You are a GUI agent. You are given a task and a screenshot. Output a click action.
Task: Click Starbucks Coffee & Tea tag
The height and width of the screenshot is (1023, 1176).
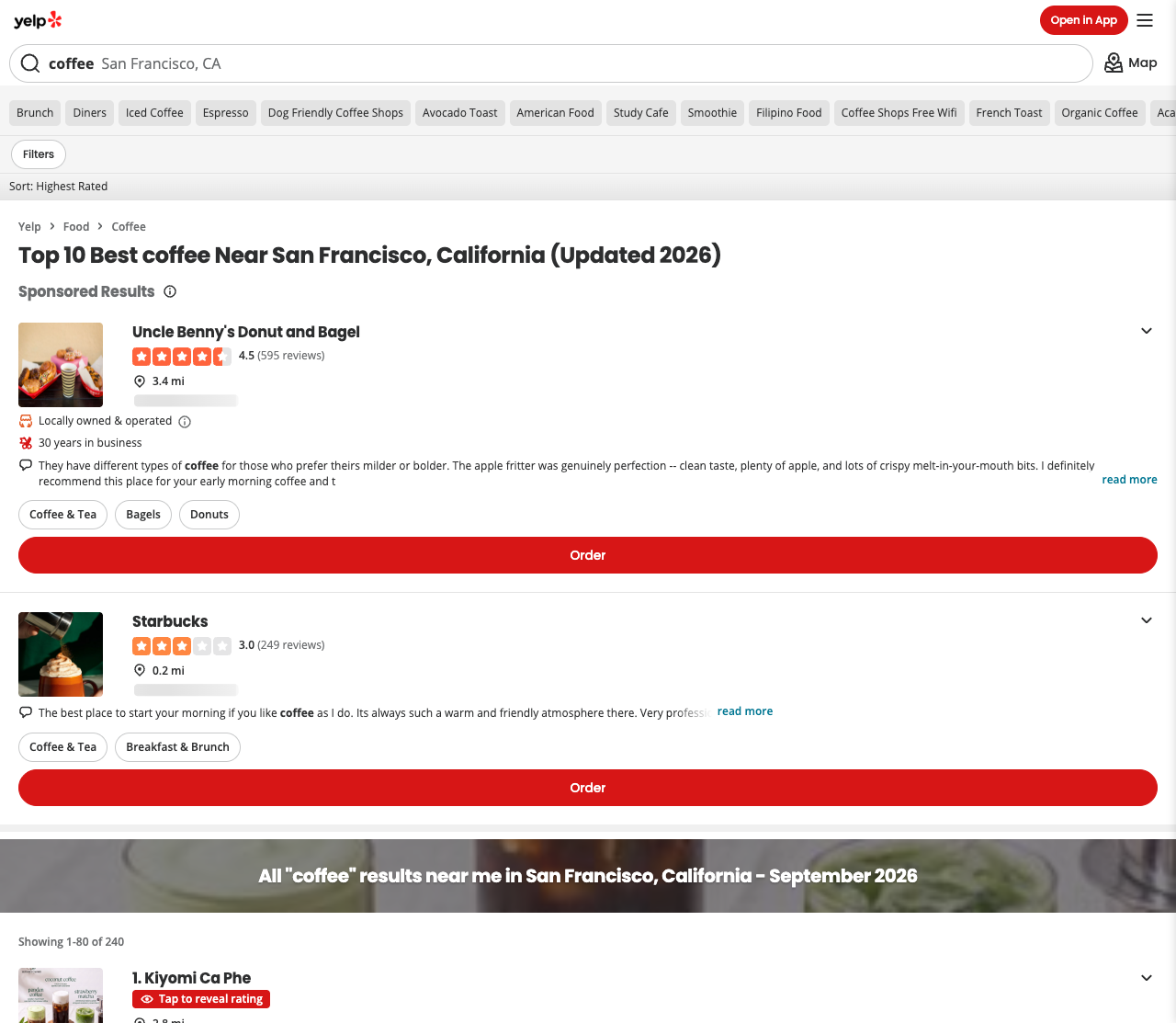click(x=62, y=747)
